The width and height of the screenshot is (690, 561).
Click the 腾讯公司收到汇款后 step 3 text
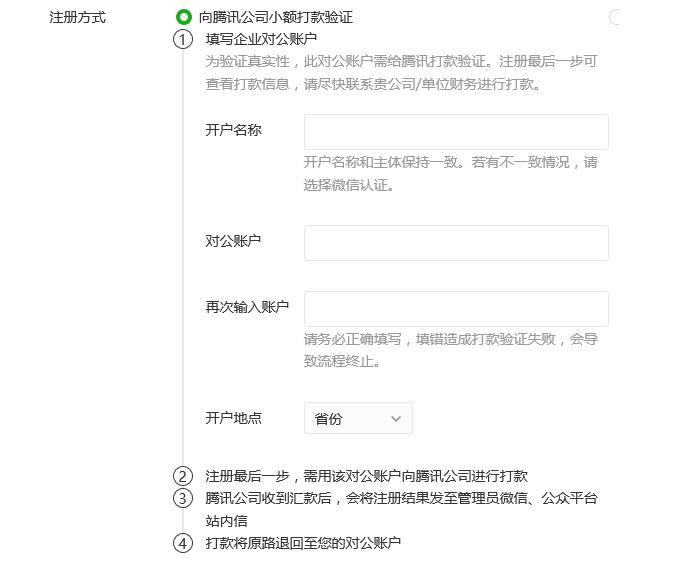(401, 498)
